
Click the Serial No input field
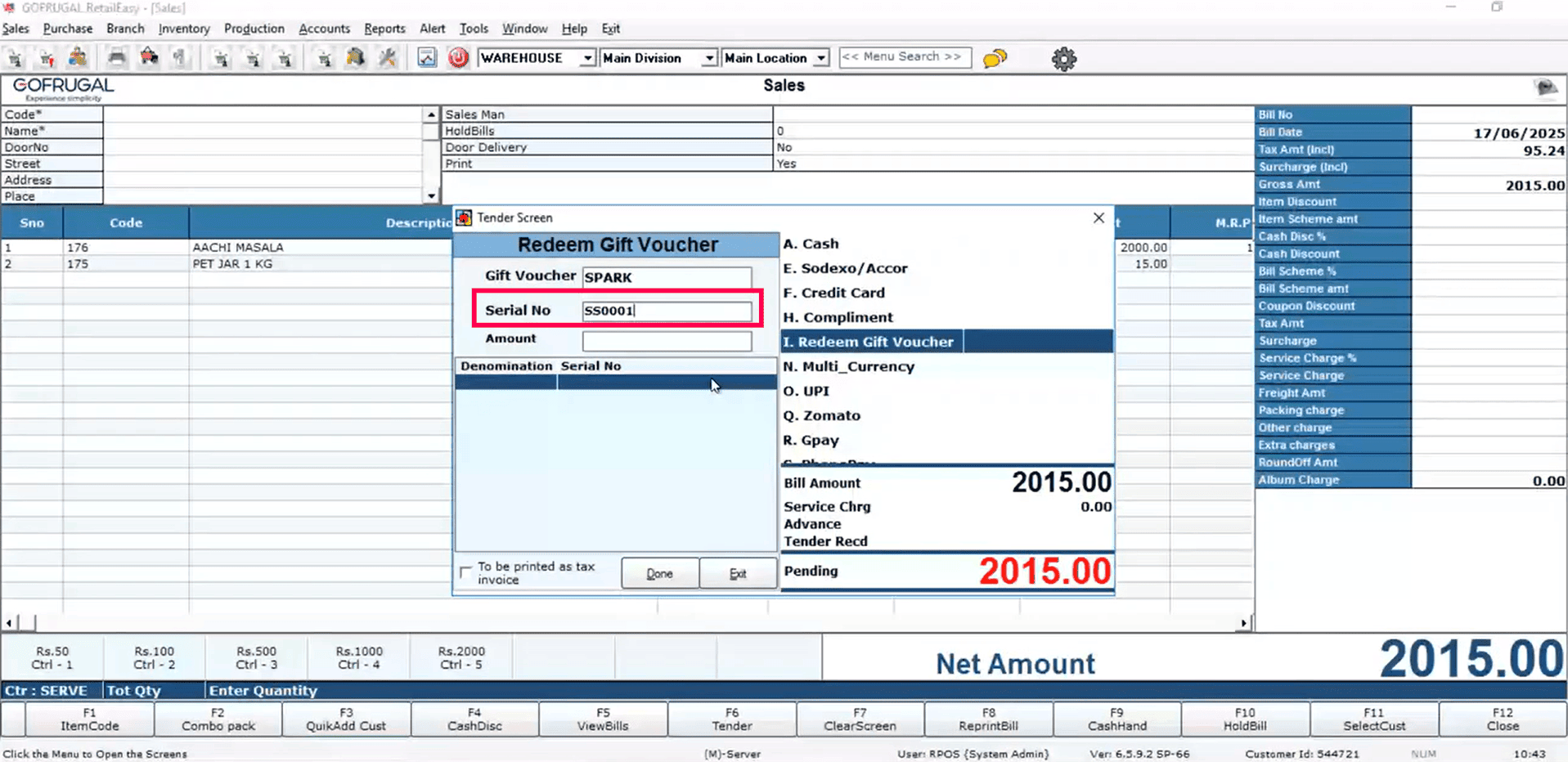667,311
